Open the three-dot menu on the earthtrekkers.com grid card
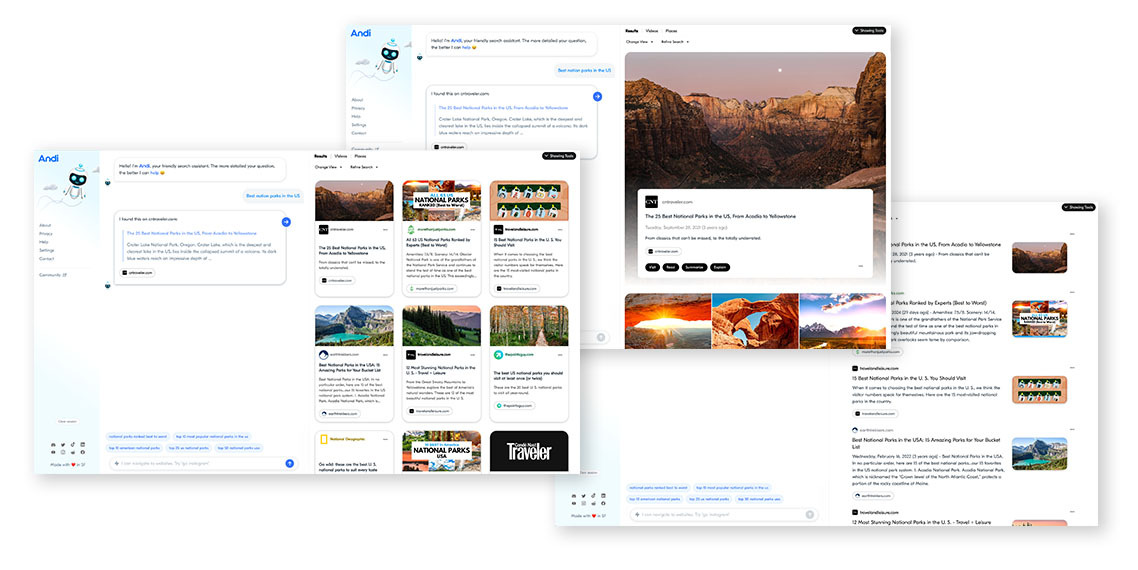Image resolution: width=1138 pixels, height=570 pixels. click(385, 354)
